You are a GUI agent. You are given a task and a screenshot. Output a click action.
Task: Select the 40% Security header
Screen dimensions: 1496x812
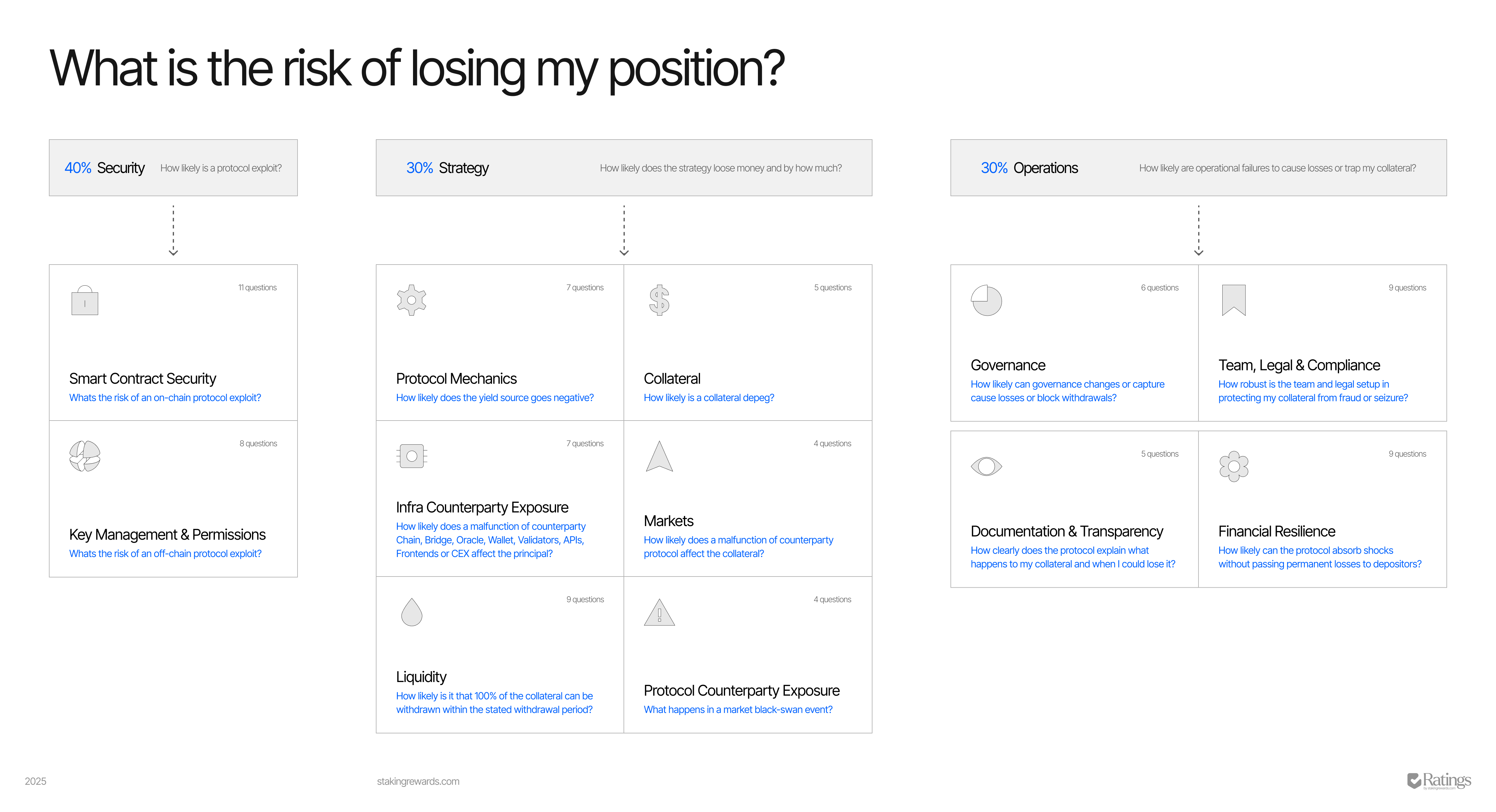pos(105,168)
